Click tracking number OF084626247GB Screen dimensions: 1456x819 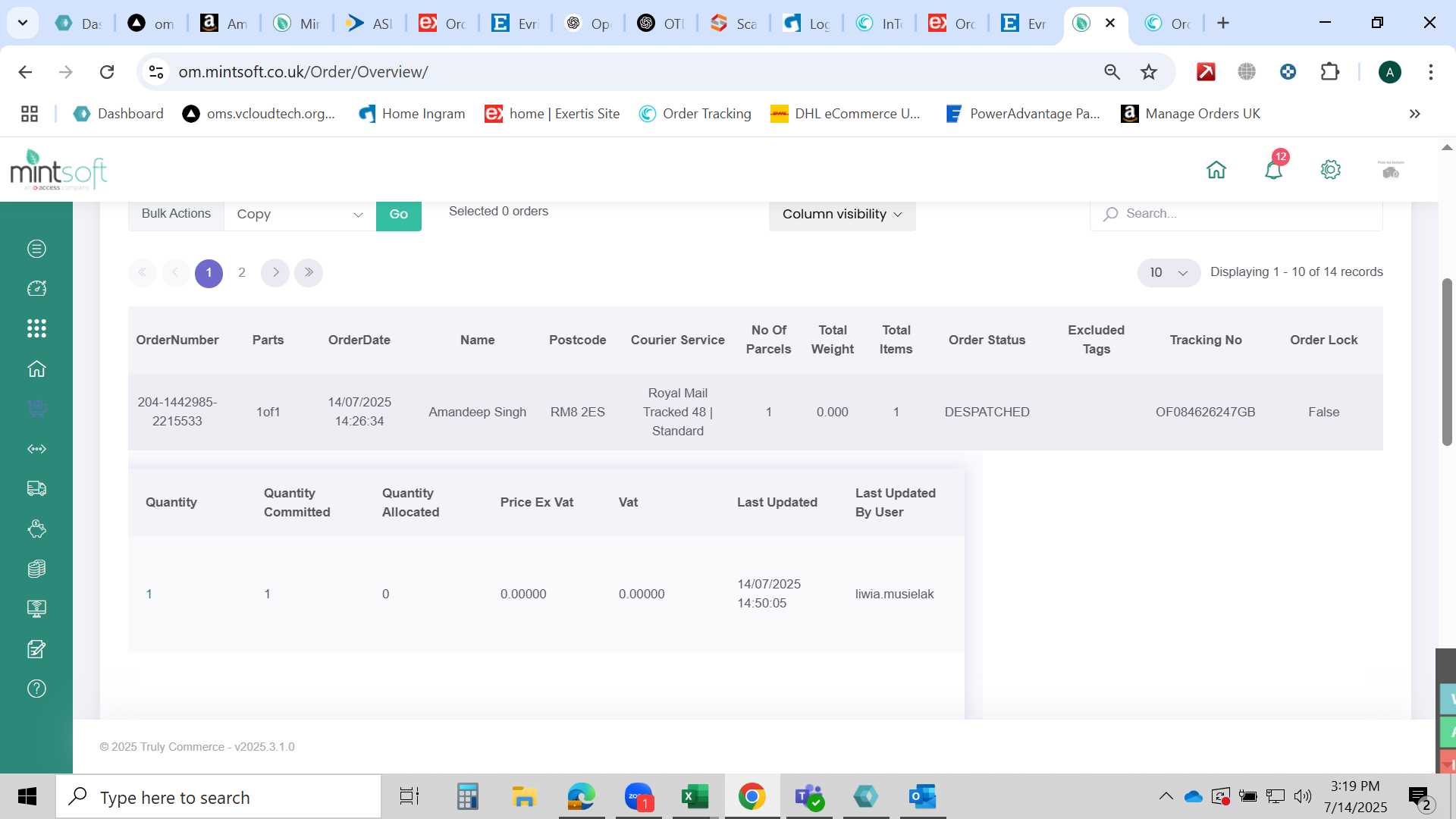point(1205,412)
